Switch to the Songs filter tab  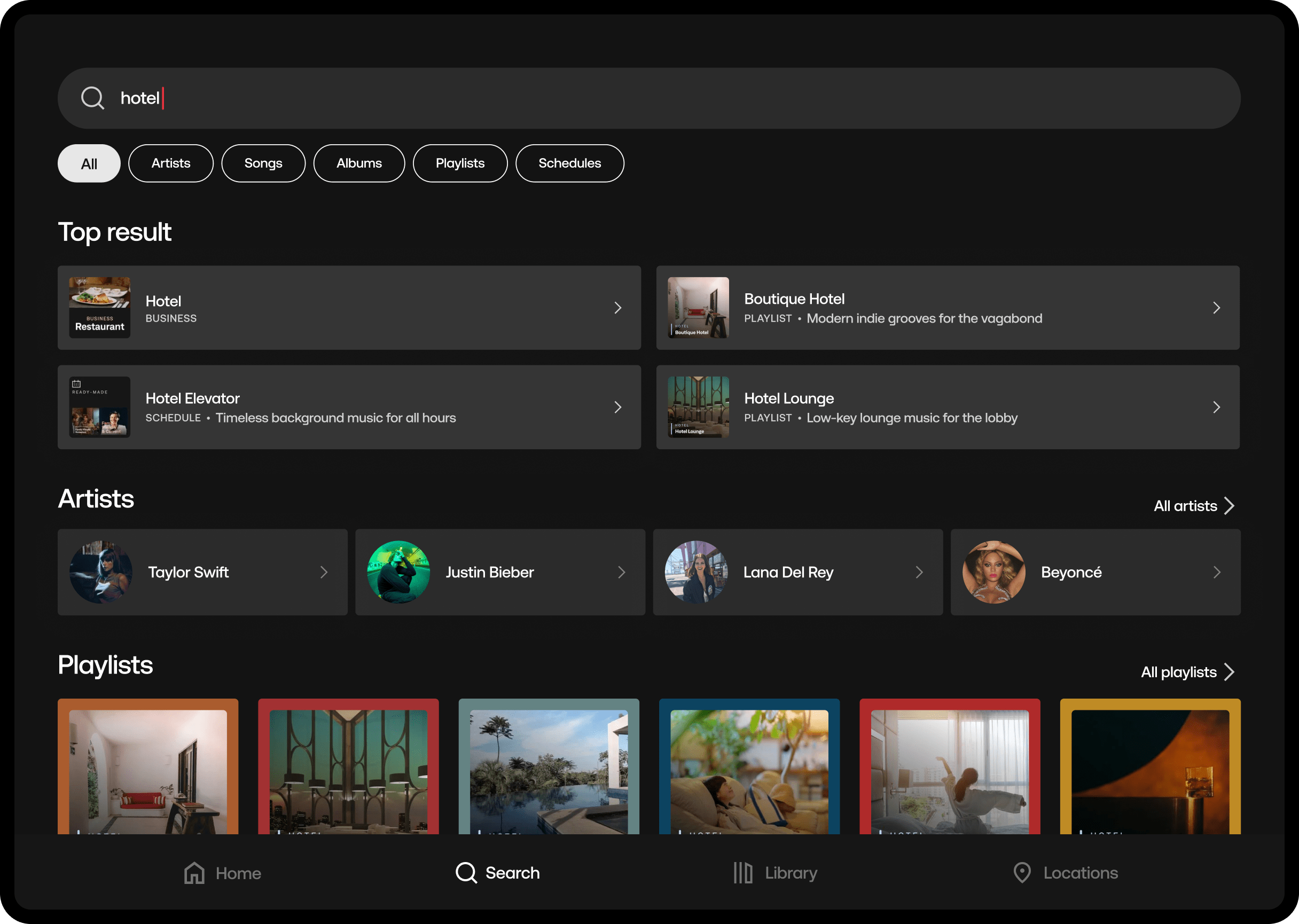(x=263, y=163)
